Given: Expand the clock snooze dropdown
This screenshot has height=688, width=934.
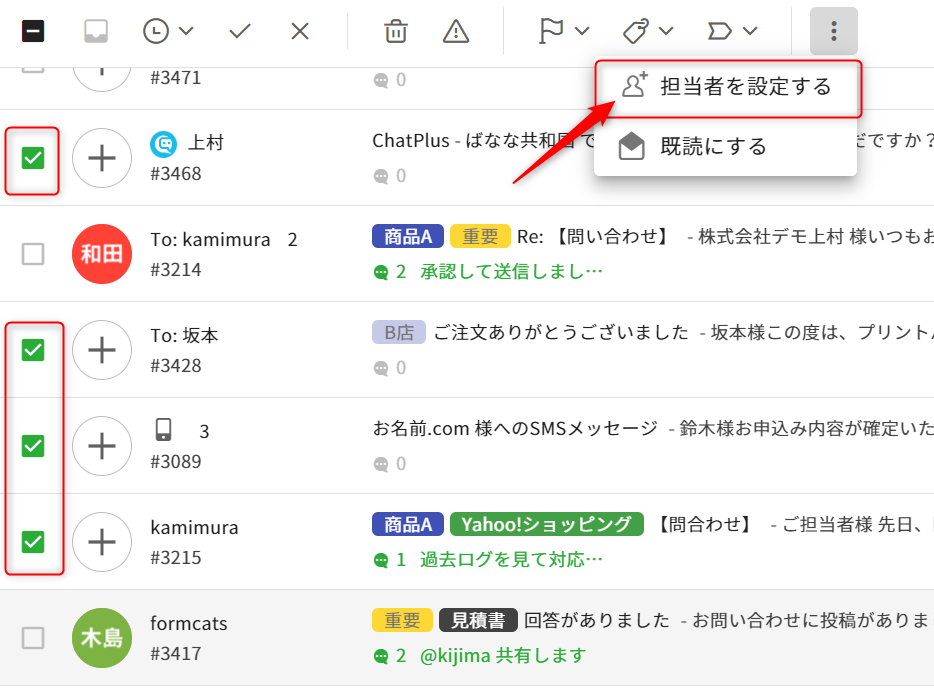Looking at the screenshot, I should [168, 31].
